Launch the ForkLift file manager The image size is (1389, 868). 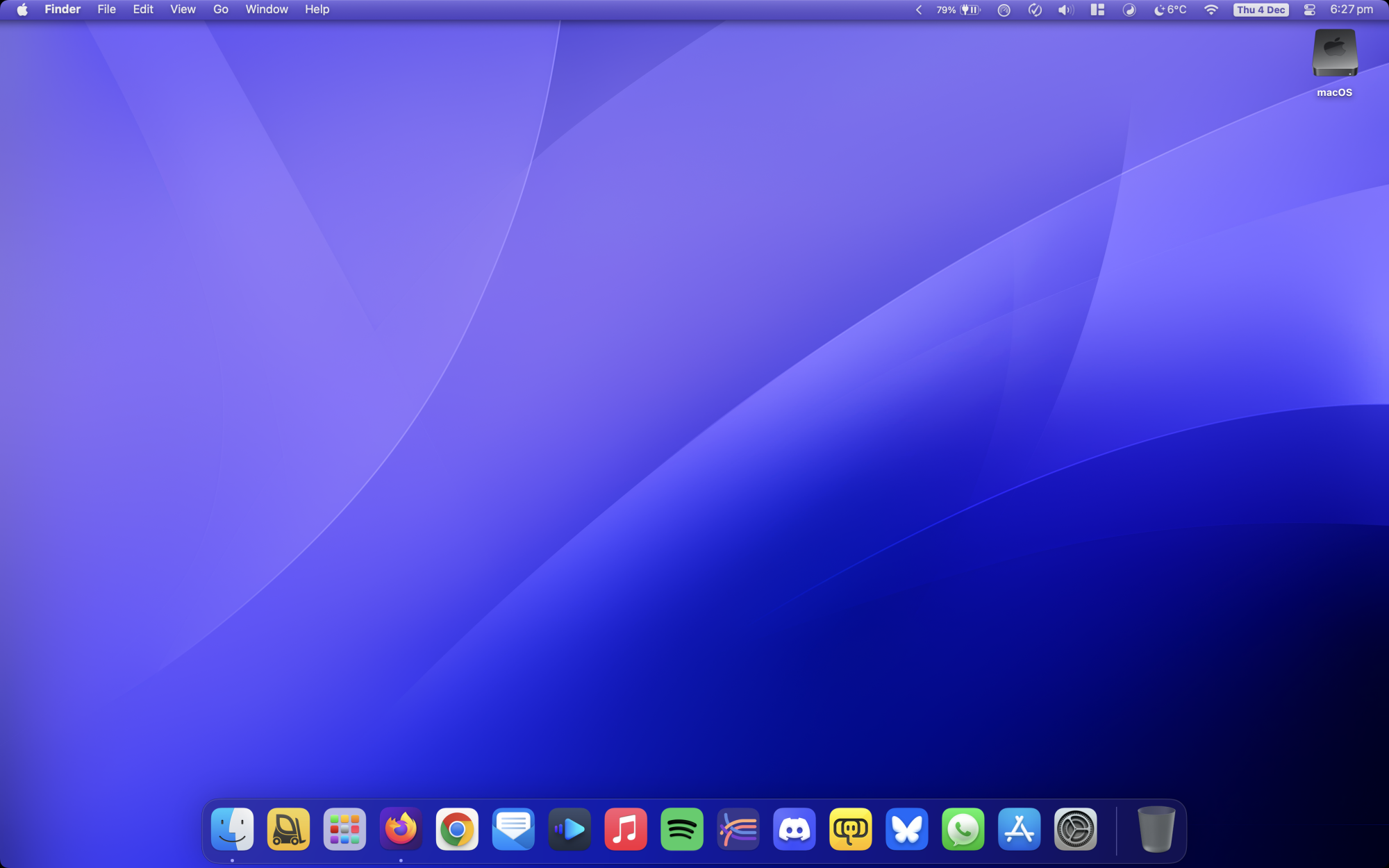[x=288, y=828]
